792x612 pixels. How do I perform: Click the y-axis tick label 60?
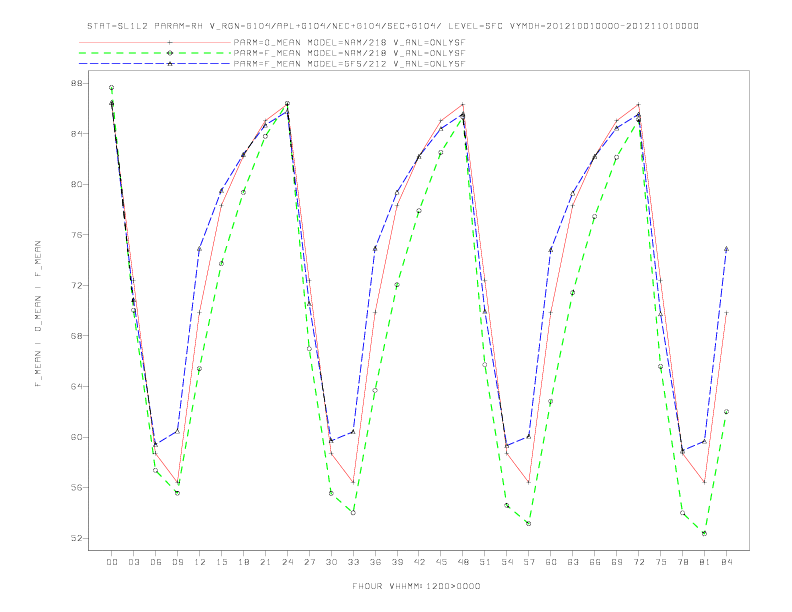[76, 437]
